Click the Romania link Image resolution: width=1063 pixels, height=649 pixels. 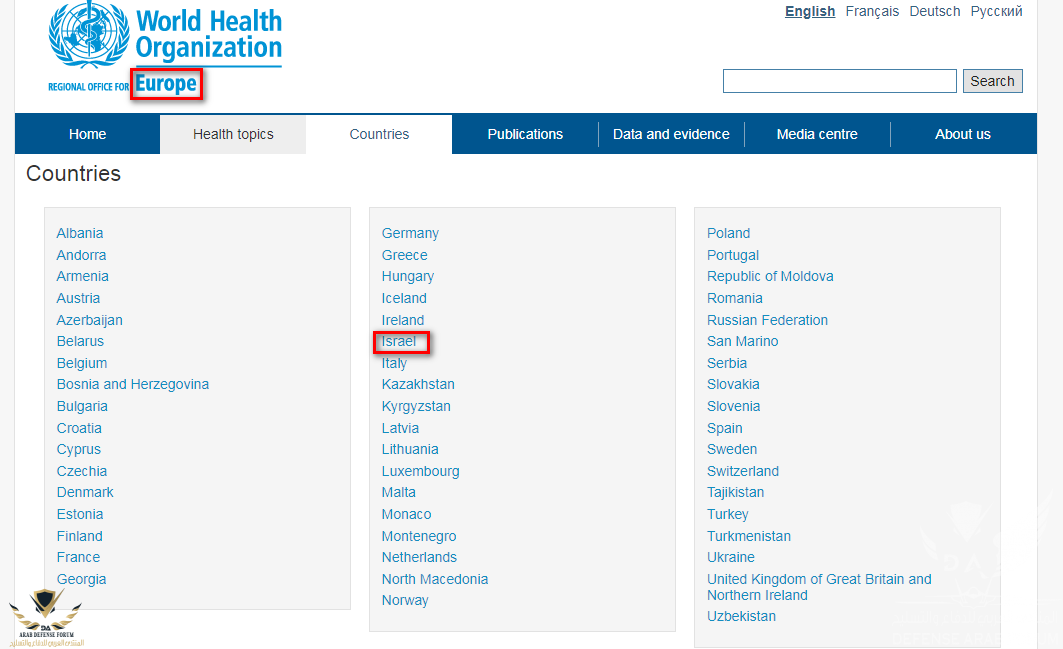[x=735, y=298]
